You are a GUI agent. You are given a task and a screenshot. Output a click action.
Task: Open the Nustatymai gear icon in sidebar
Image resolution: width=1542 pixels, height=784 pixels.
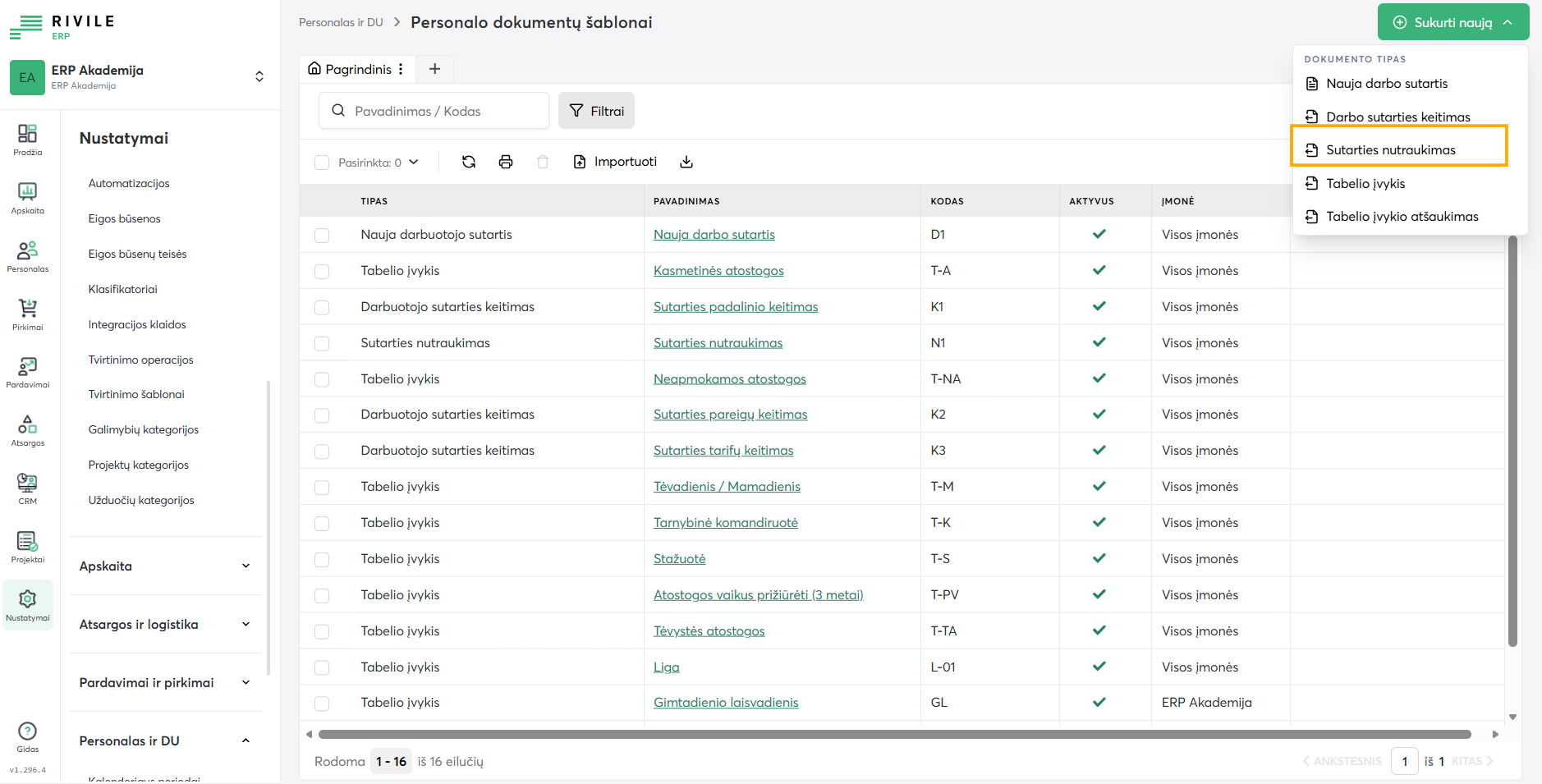coord(28,605)
